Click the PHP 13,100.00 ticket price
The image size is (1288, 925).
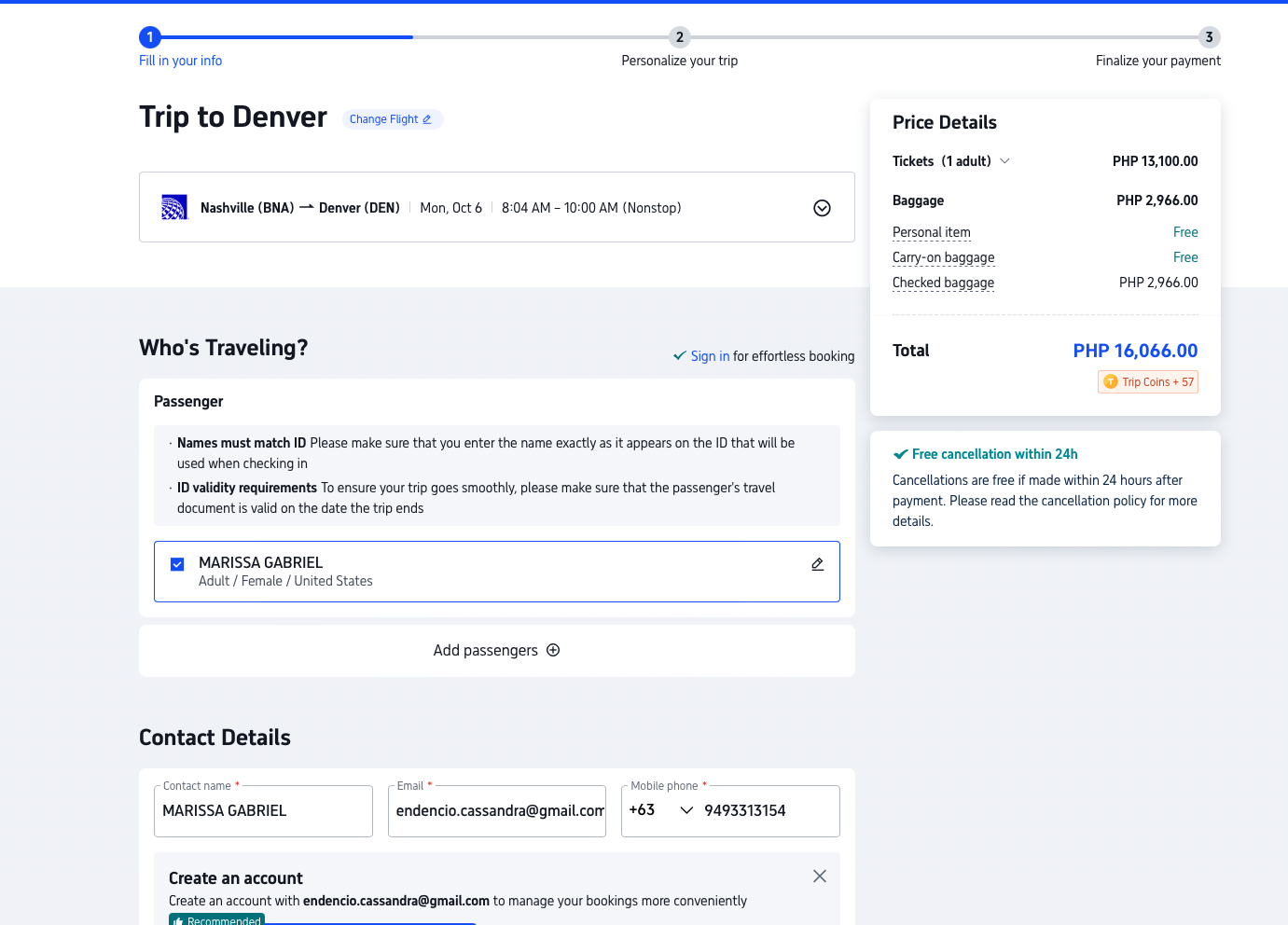tap(1155, 161)
